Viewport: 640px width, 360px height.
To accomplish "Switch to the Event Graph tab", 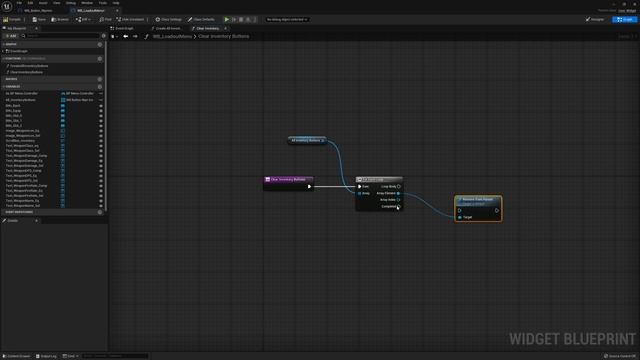I will tap(122, 29).
